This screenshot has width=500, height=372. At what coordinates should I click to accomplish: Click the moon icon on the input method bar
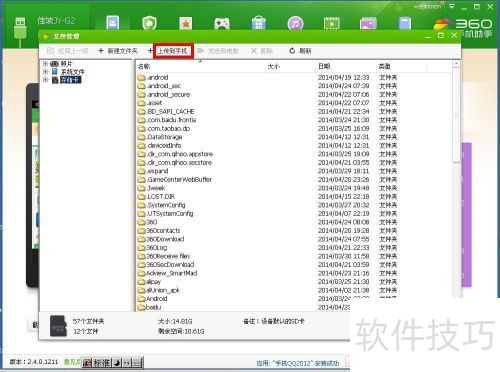(x=117, y=362)
